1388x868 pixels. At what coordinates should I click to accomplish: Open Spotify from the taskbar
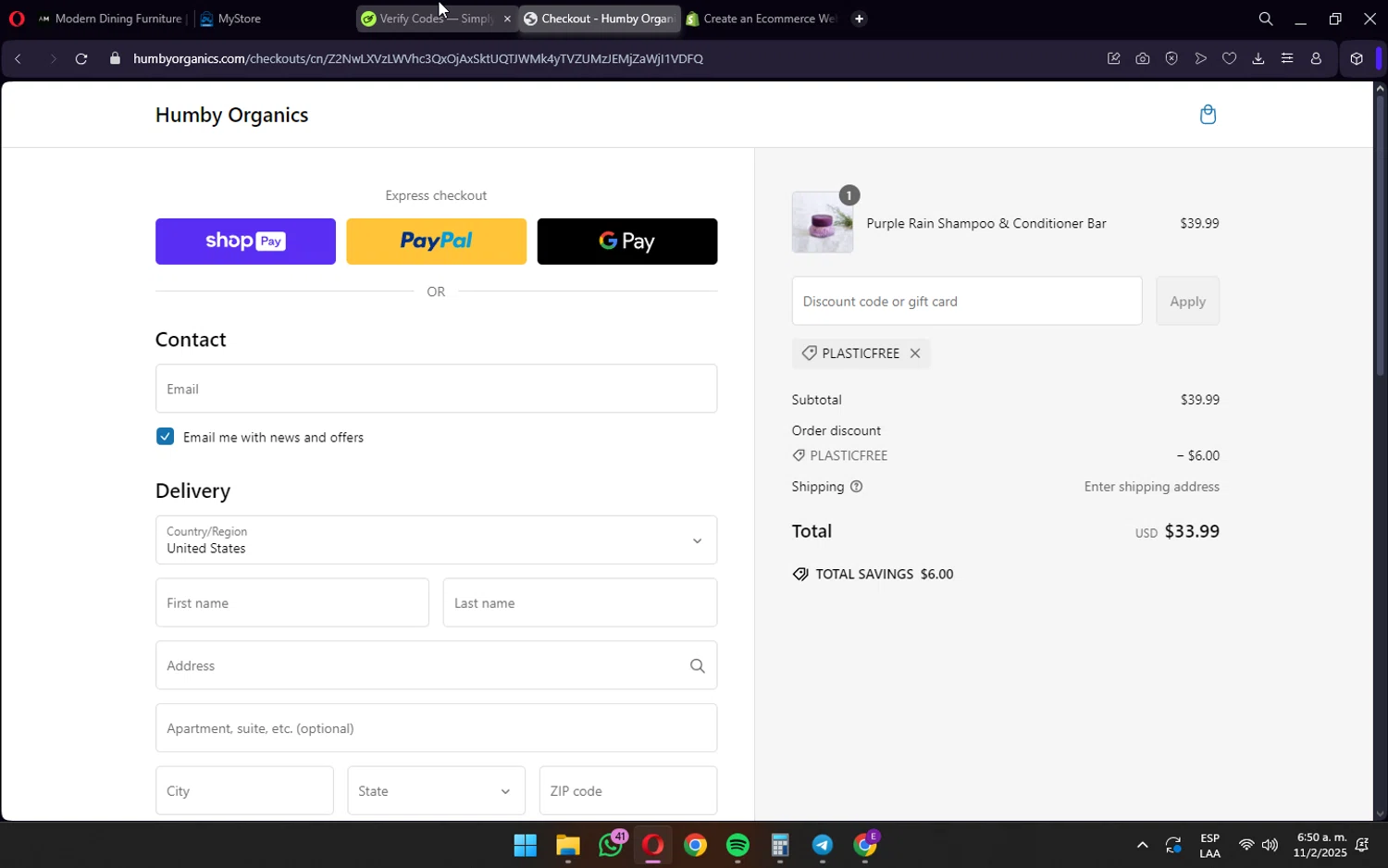click(737, 846)
